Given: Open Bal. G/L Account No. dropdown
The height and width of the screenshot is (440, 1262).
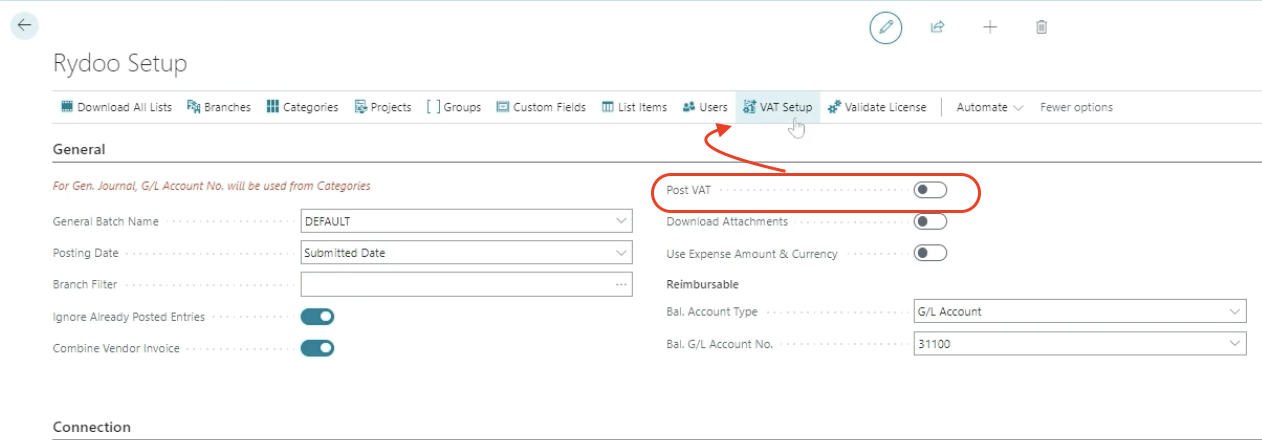Looking at the screenshot, I should 1236,344.
